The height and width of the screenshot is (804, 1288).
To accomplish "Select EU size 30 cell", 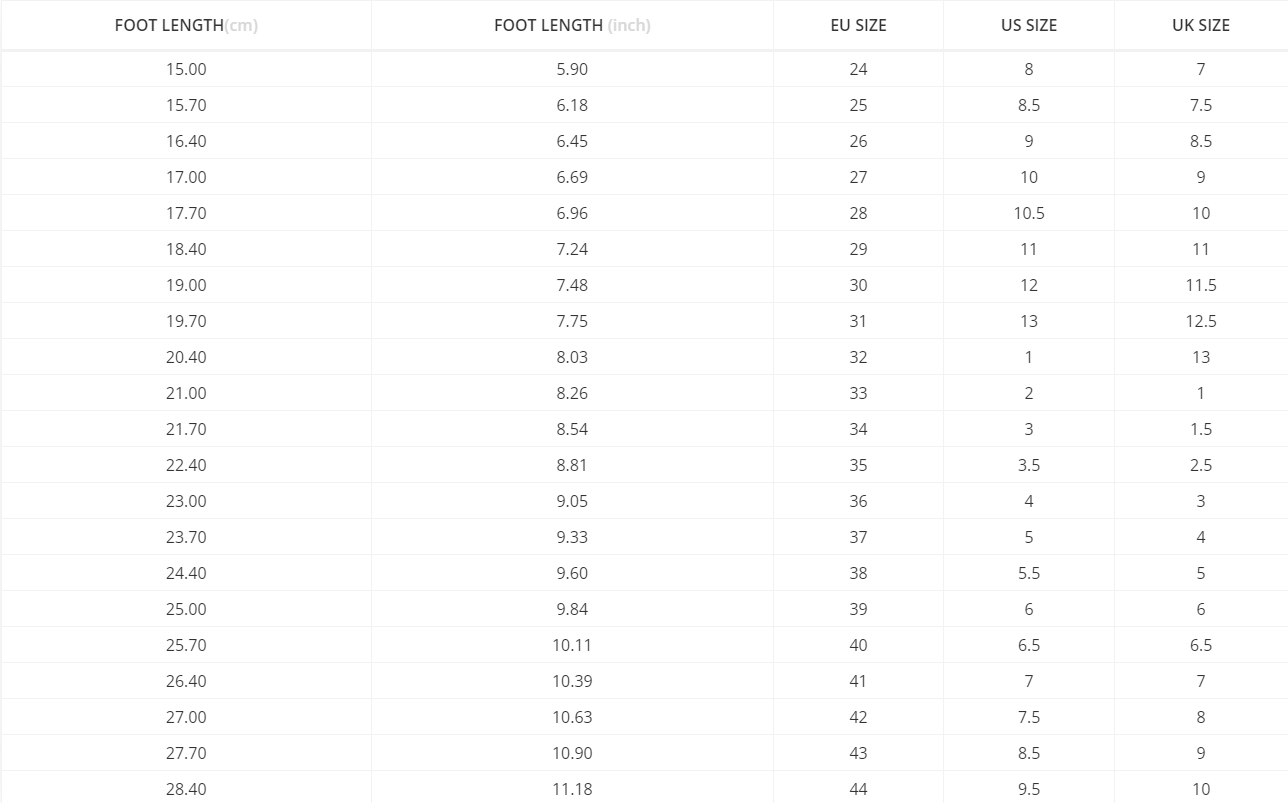I will coord(858,285).
